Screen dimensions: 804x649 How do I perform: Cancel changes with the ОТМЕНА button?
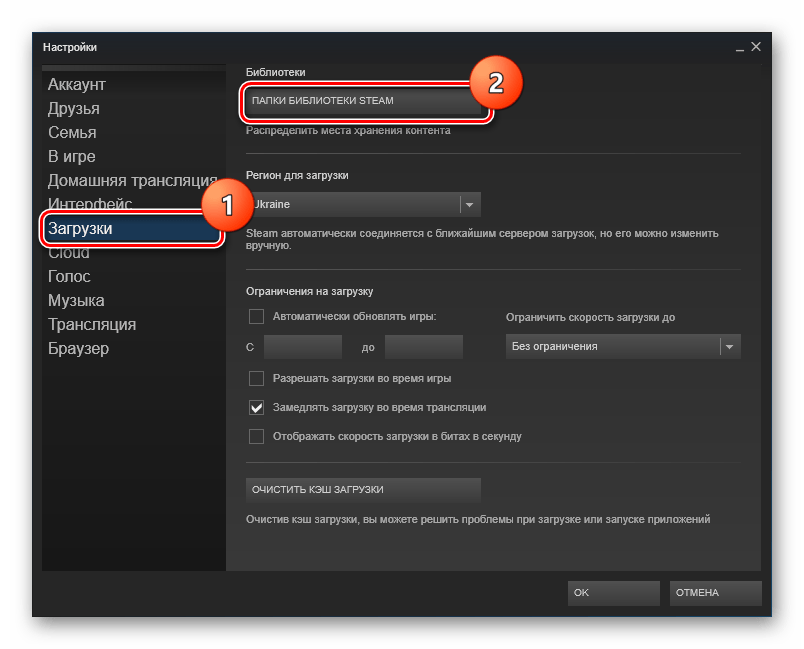pos(715,593)
